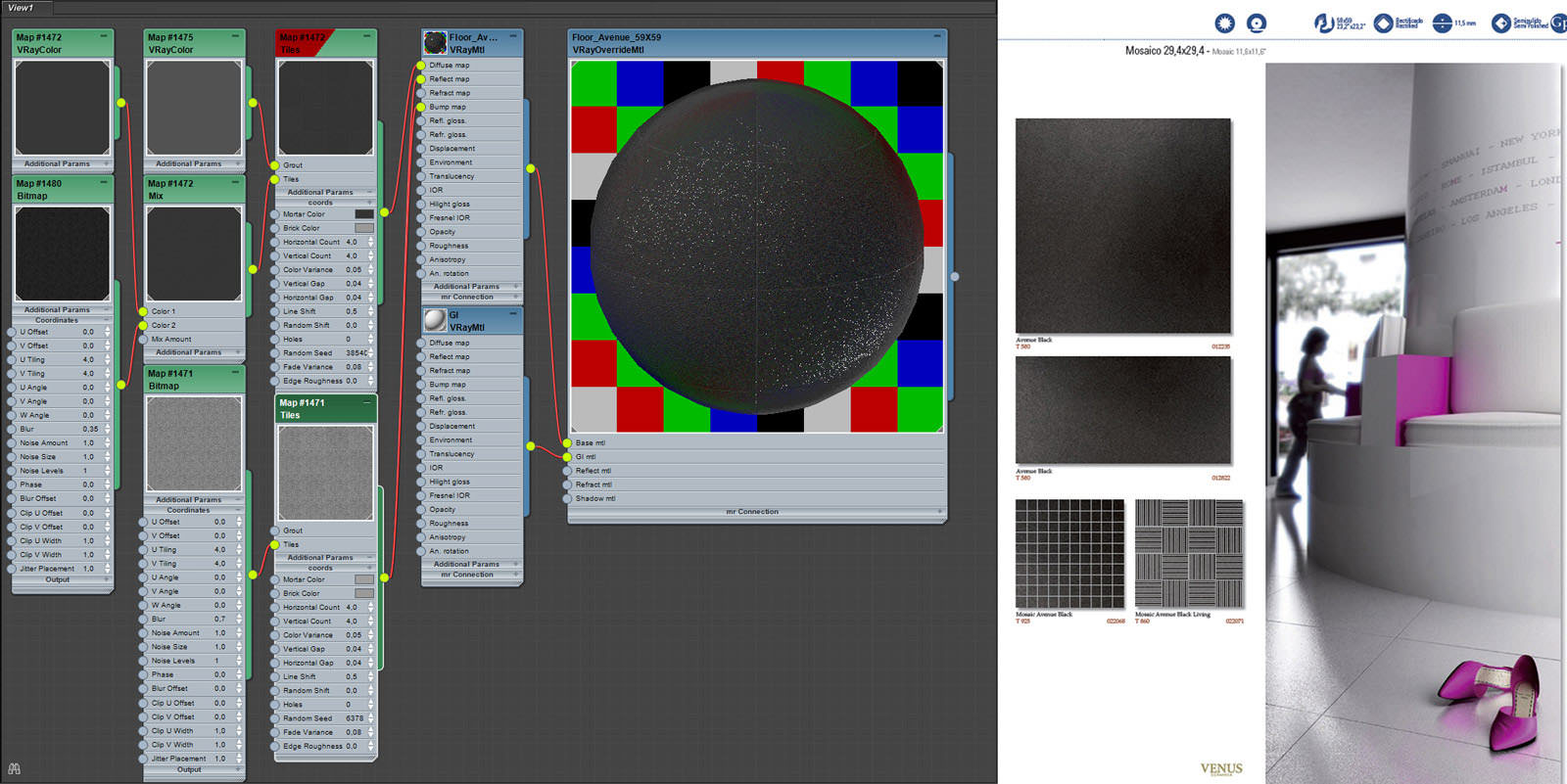The image size is (1567, 784).
Task: Click the Mosaic Avenue Black Living image
Action: pos(1189,553)
